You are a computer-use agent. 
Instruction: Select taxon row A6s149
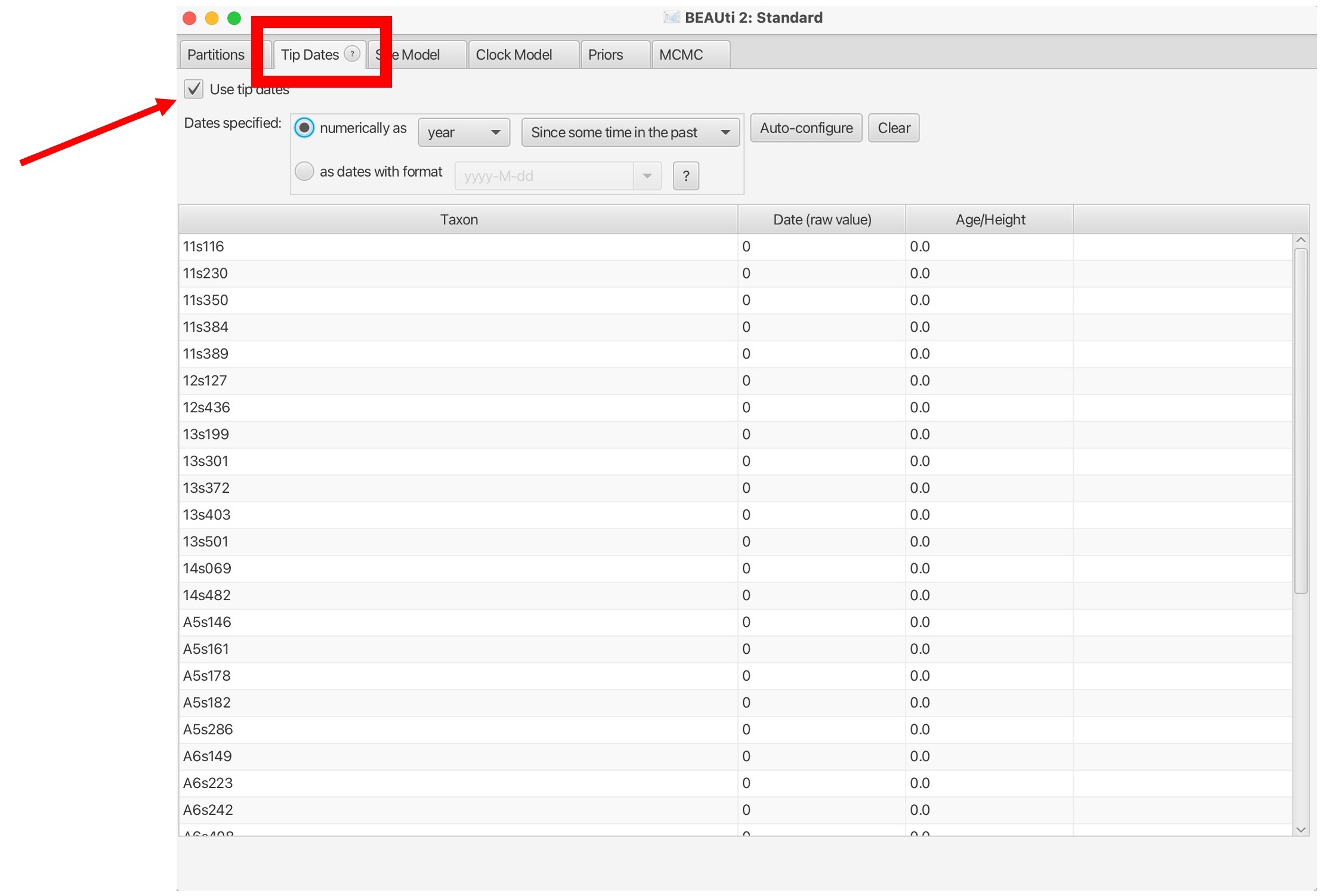(x=735, y=756)
